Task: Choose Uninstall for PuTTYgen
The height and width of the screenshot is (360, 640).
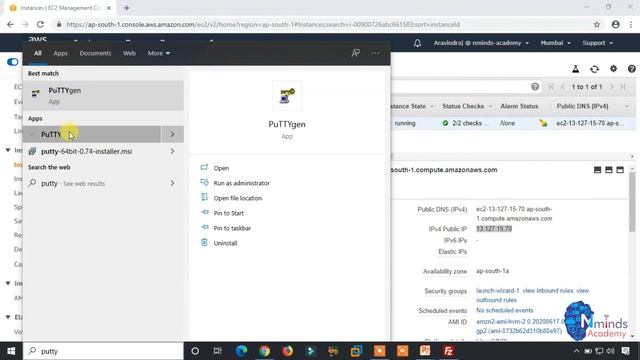Action: click(225, 243)
